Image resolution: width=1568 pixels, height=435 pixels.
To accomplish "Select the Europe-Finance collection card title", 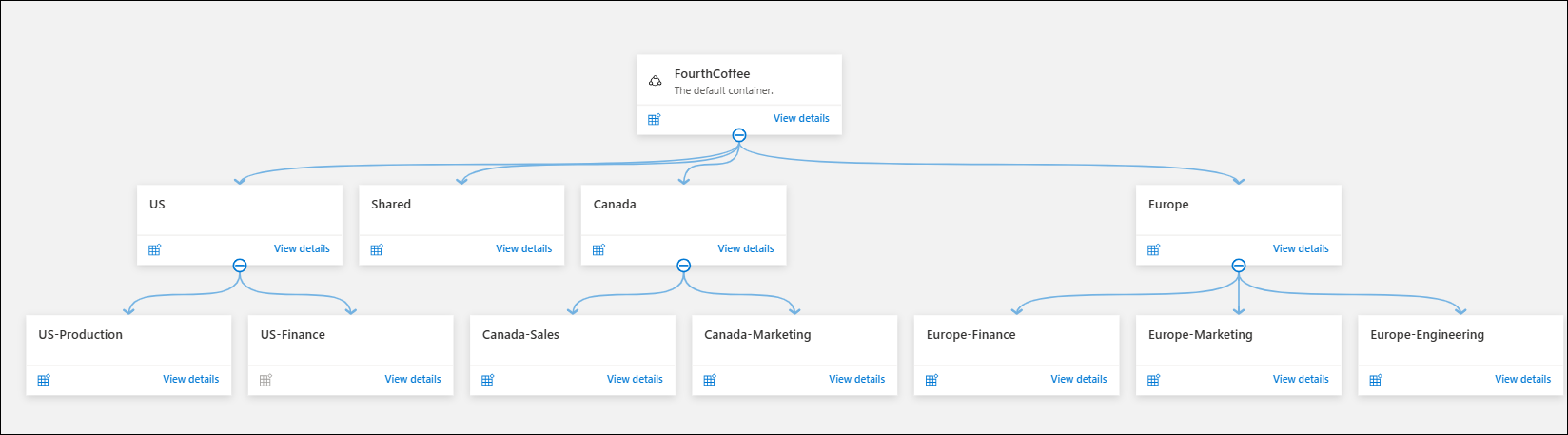I will pyautogui.click(x=970, y=335).
